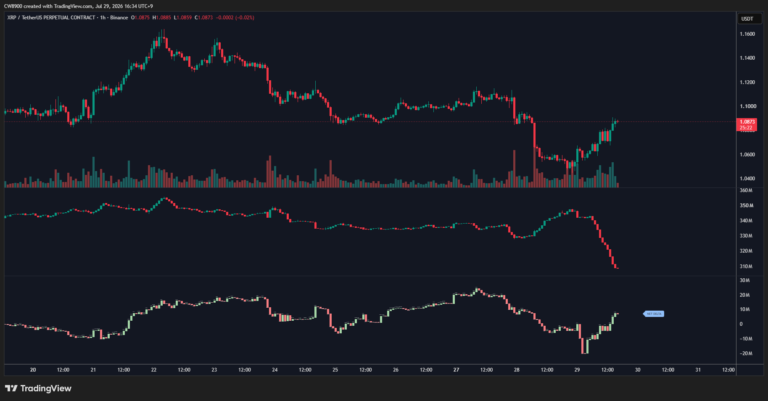
Task: Click the 340M open interest axis label
Action: click(746, 221)
